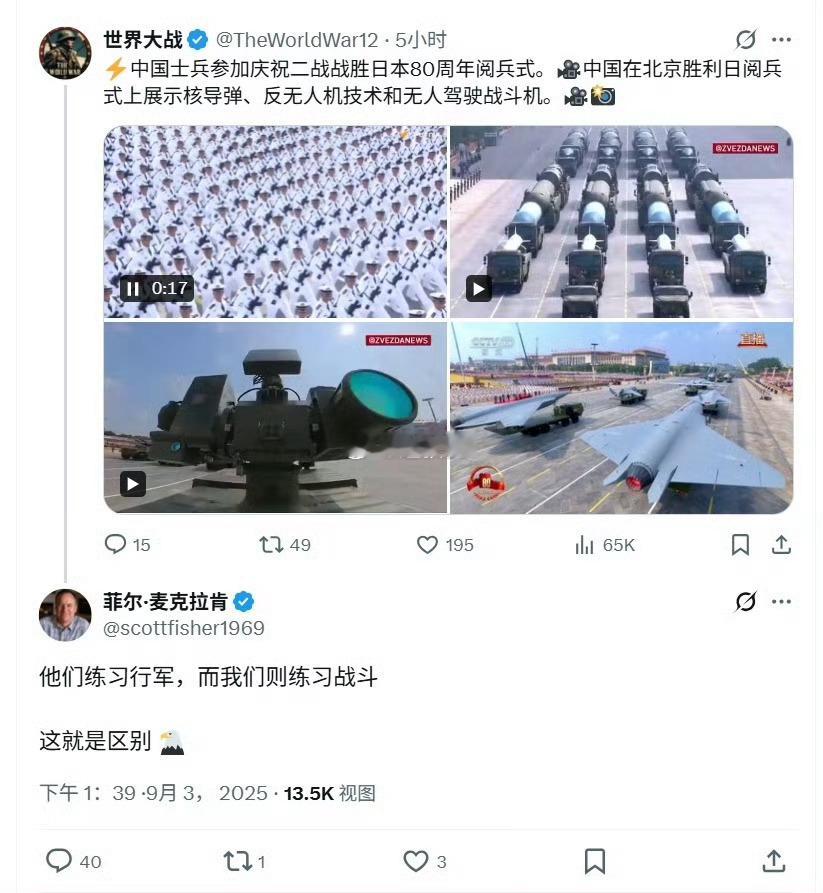Screen dimensions: 823x893
Task: Repost the 世界大战 tweet with 49 reposts
Action: tap(271, 545)
